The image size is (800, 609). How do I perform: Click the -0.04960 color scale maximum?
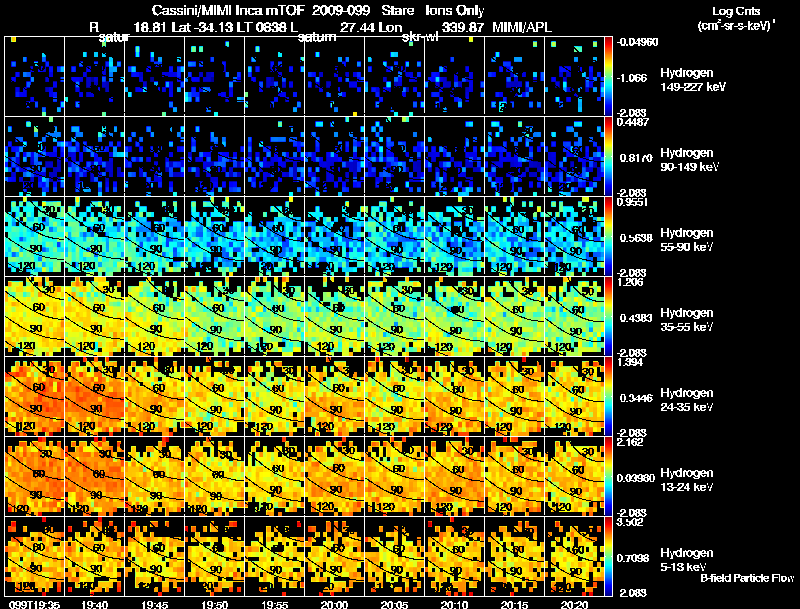637,42
